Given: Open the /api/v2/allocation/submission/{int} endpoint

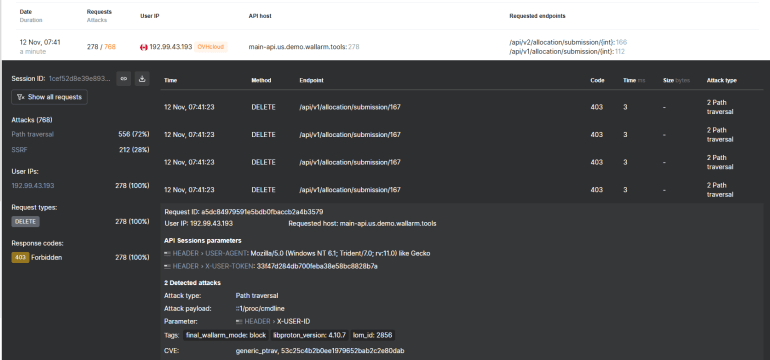Looking at the screenshot, I should [562, 42].
